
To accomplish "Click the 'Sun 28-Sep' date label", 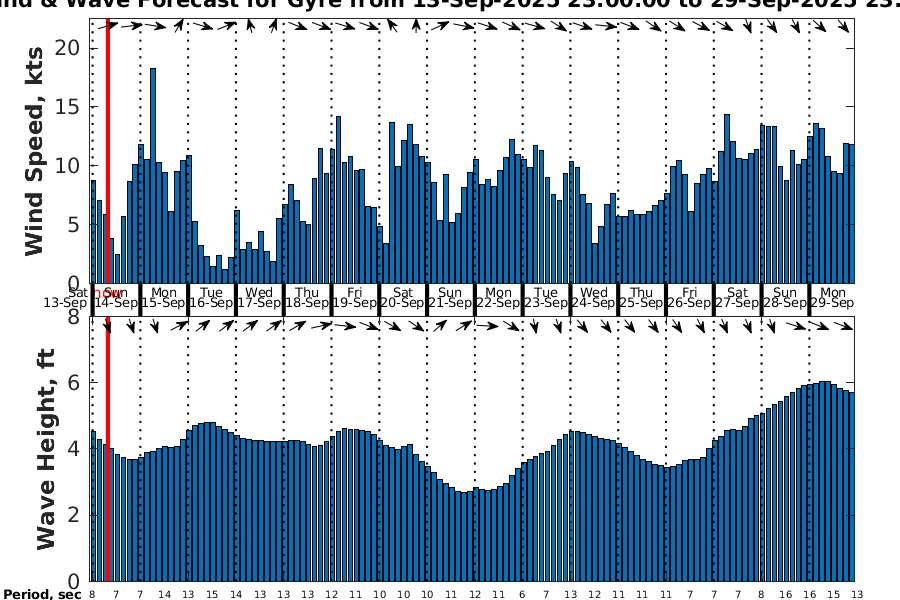I will pyautogui.click(x=785, y=297).
